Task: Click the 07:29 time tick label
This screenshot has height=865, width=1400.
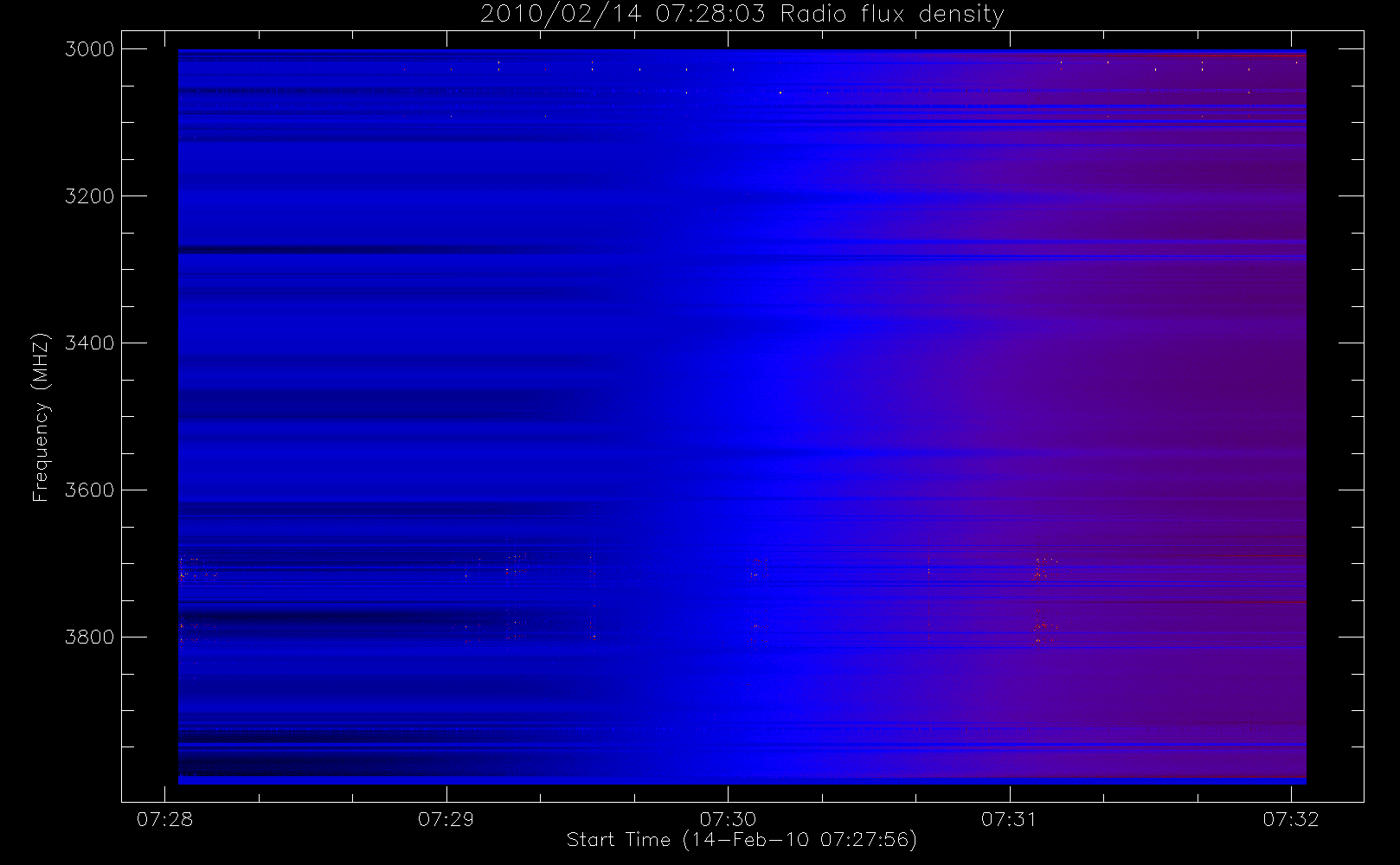Action: point(446,819)
